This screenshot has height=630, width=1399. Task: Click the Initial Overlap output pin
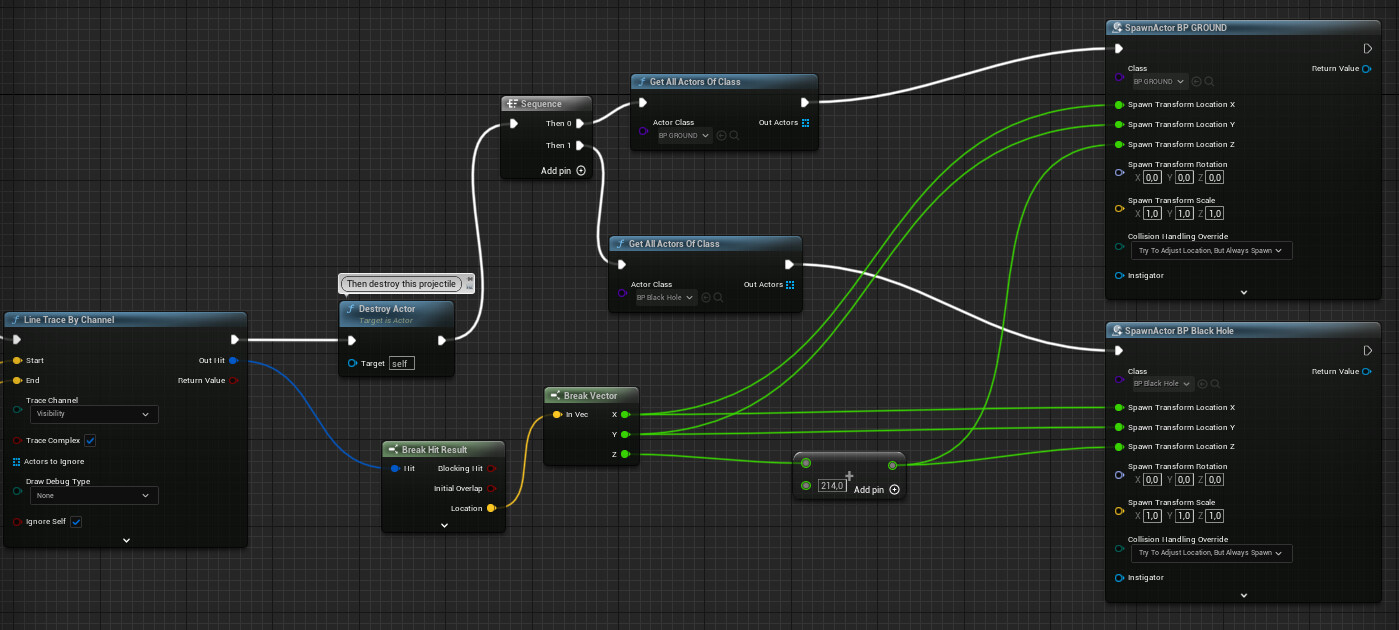click(490, 488)
